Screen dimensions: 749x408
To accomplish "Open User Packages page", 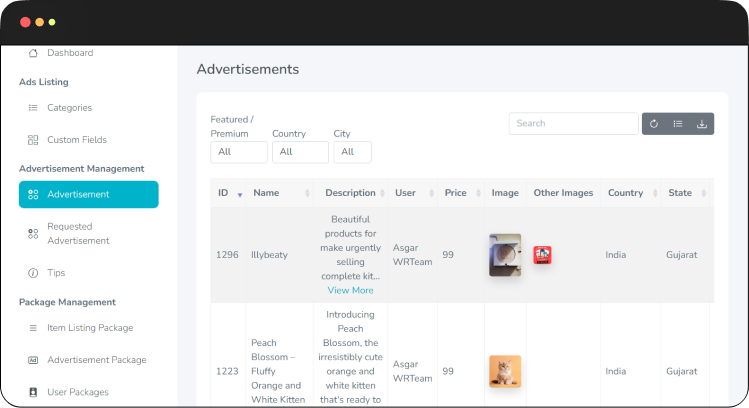I will 77,392.
